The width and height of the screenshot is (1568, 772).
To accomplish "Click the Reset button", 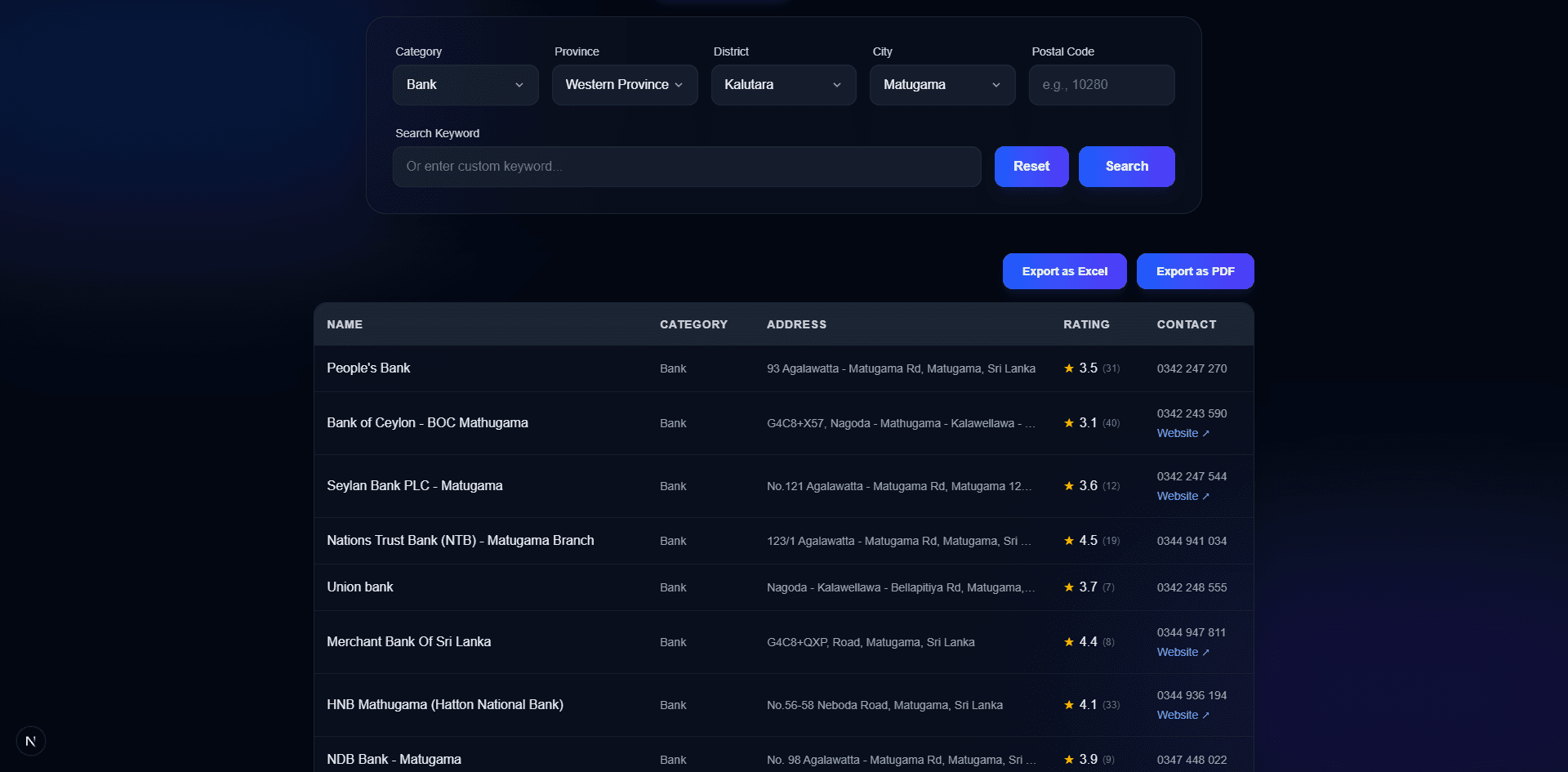I will click(x=1031, y=167).
